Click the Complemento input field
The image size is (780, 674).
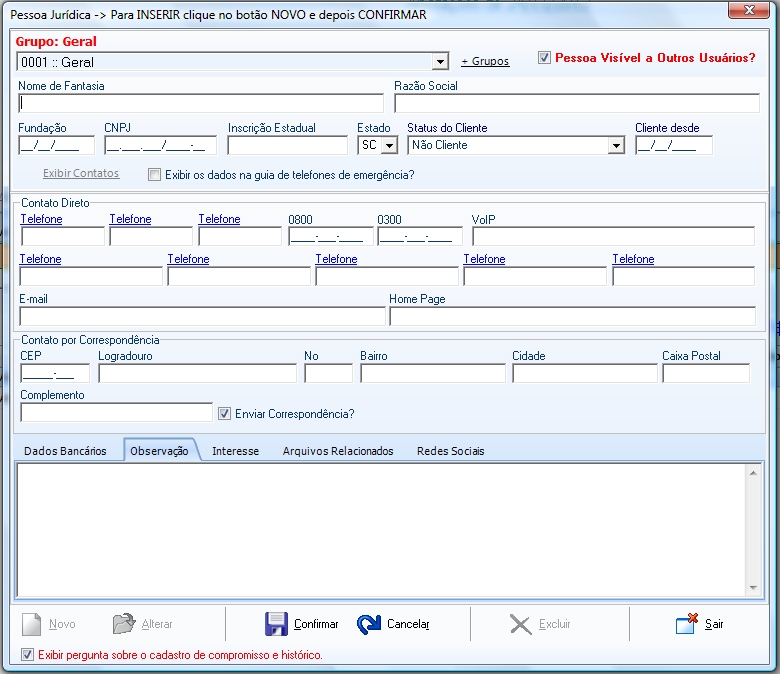click(x=116, y=412)
